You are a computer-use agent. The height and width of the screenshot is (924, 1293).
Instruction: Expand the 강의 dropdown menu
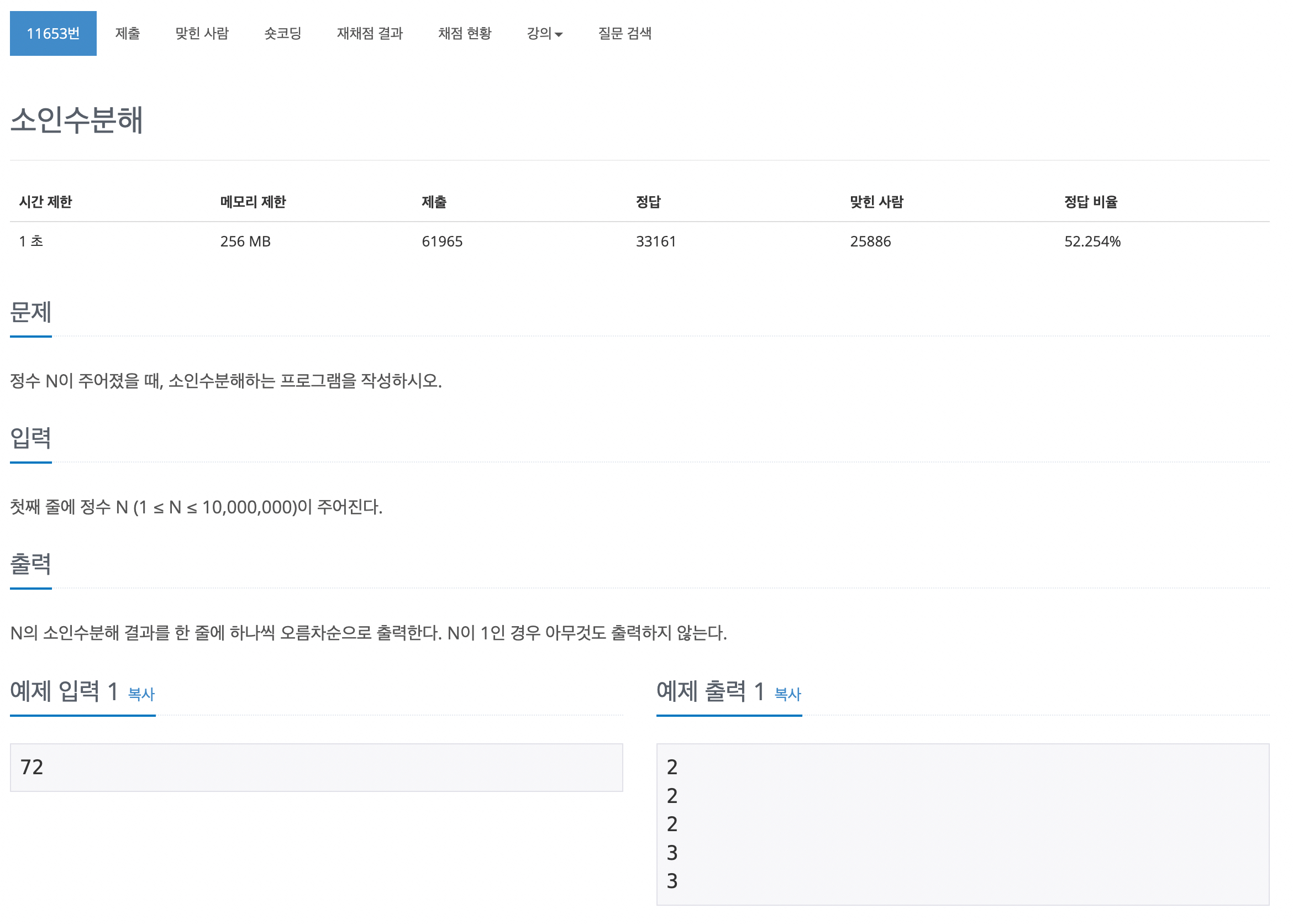[x=544, y=34]
